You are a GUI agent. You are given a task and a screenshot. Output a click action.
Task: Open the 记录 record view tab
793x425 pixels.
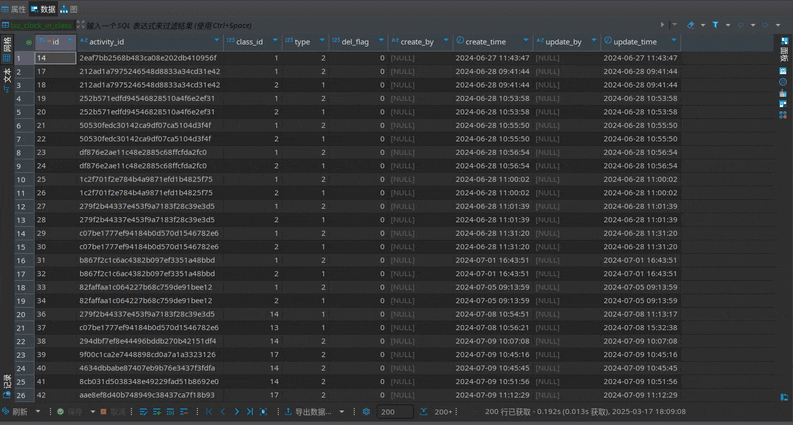tap(7, 386)
